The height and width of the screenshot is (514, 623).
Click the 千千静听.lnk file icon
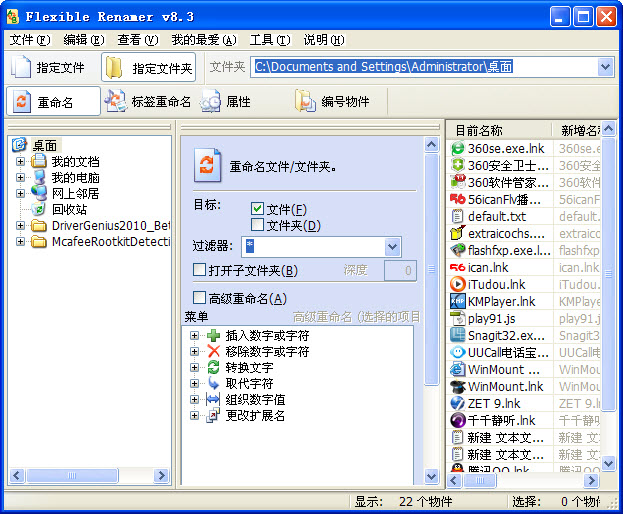[458, 420]
